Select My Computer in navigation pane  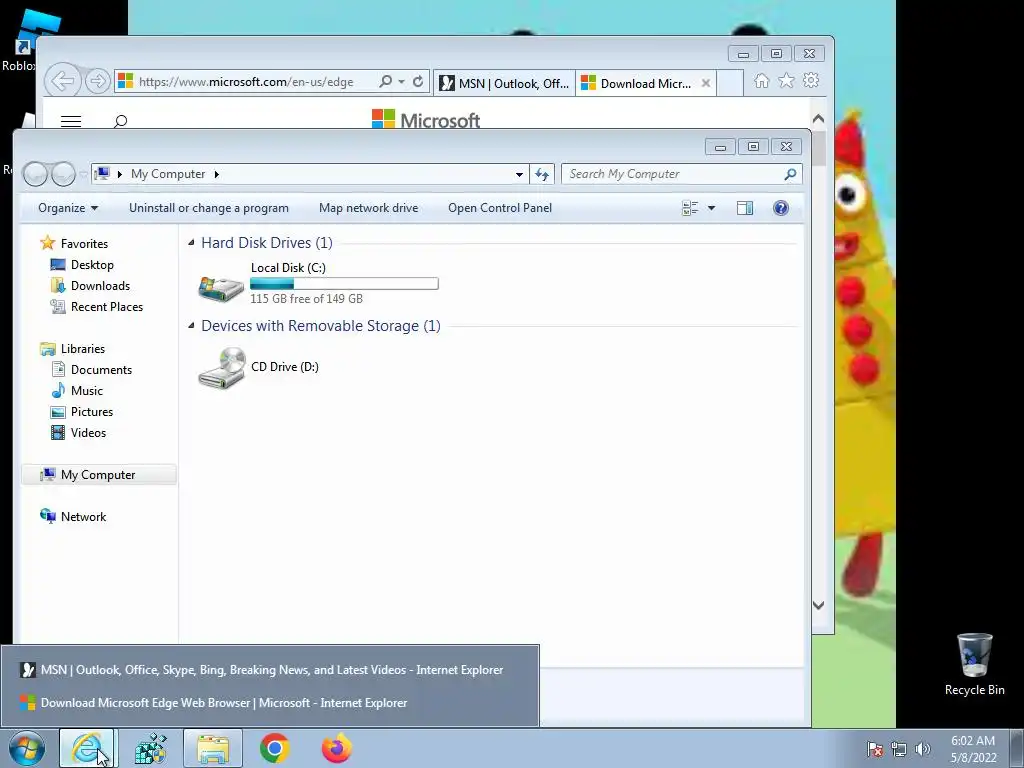98,475
